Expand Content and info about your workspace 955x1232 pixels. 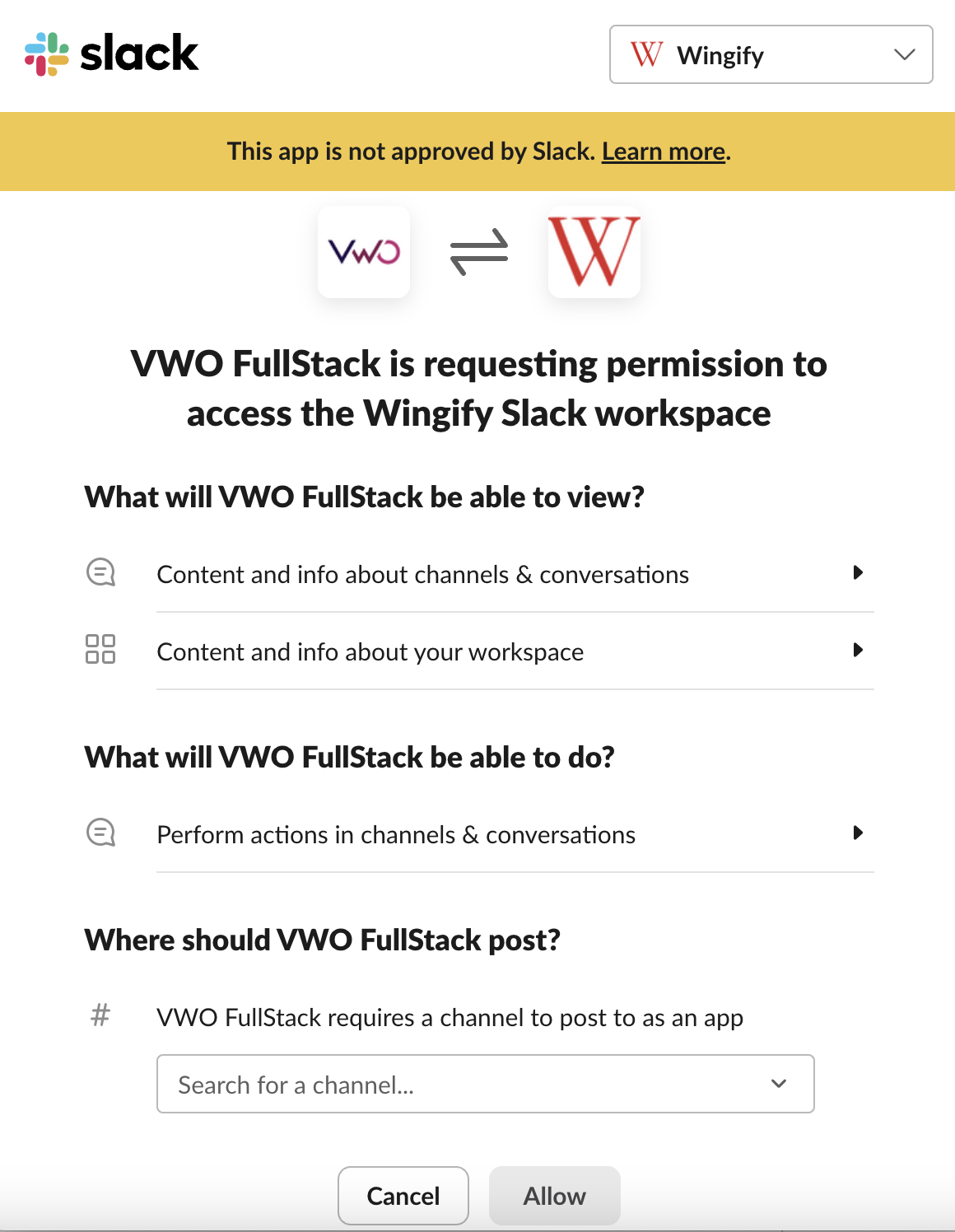coord(858,650)
